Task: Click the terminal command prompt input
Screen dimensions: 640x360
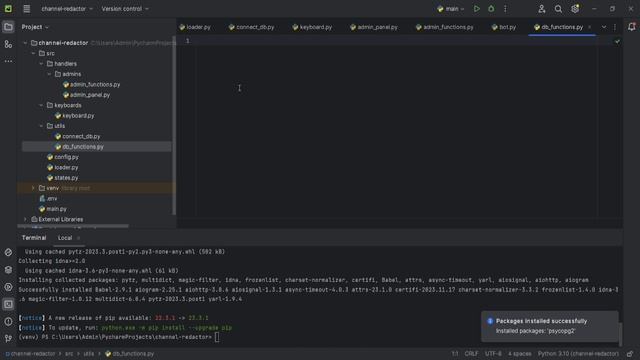Action: (217, 337)
